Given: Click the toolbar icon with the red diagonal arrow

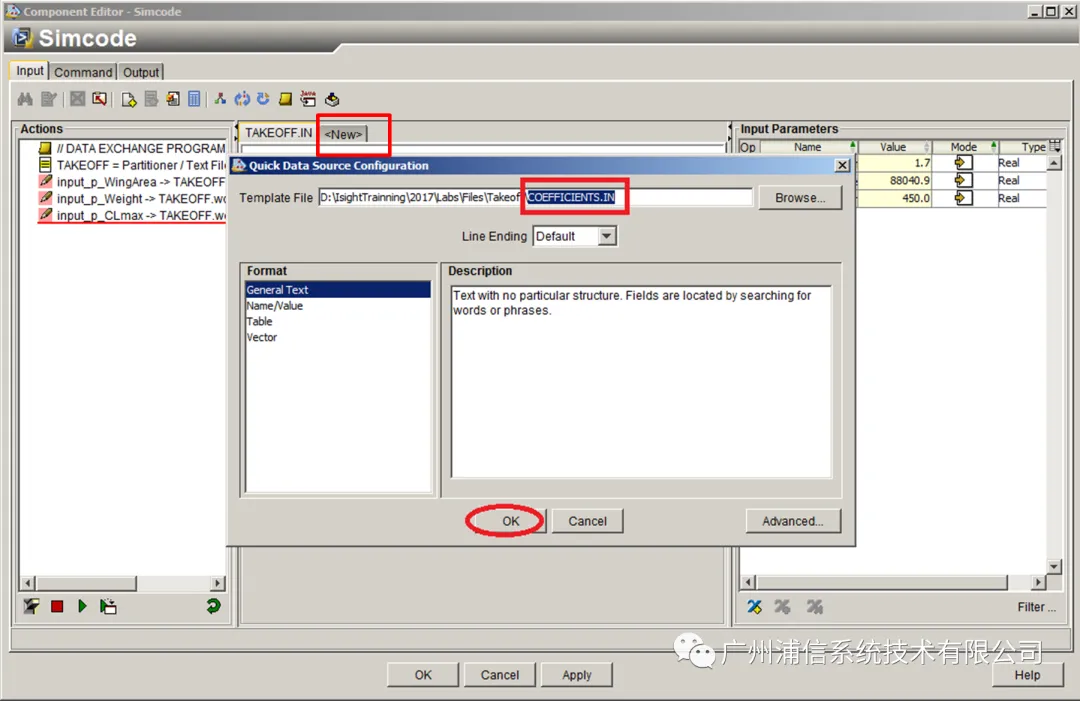Looking at the screenshot, I should point(100,99).
